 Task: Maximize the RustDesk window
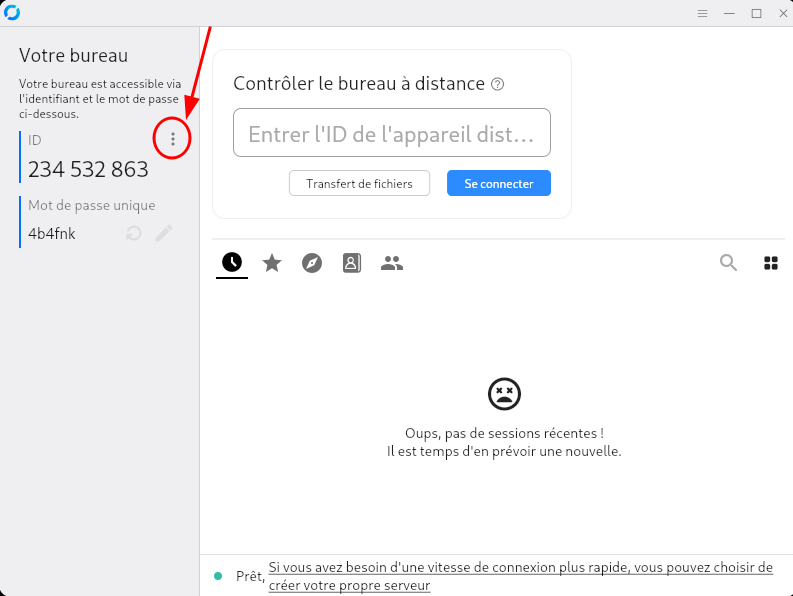[x=756, y=13]
